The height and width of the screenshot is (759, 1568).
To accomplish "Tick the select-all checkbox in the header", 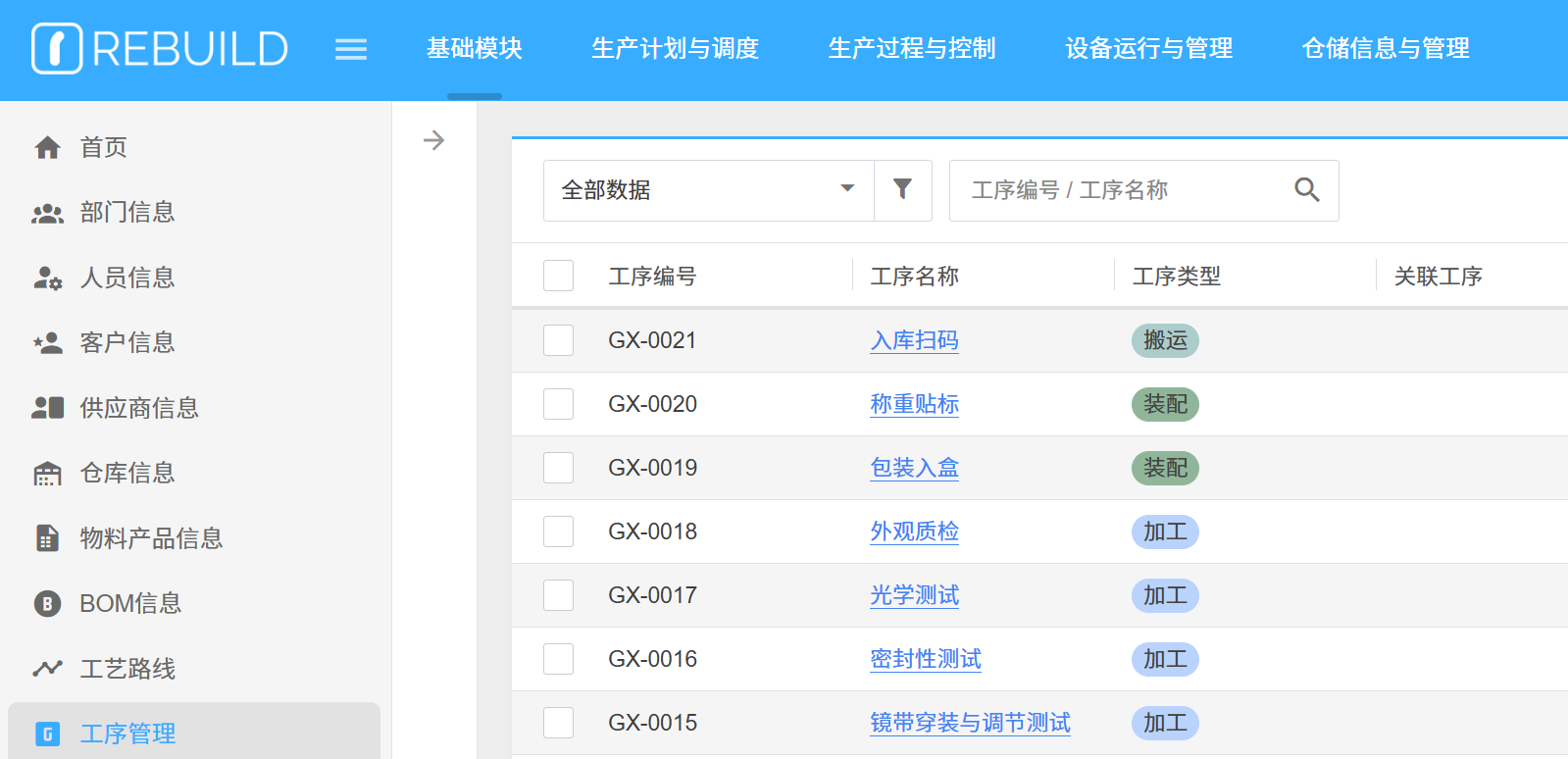I will 558,276.
